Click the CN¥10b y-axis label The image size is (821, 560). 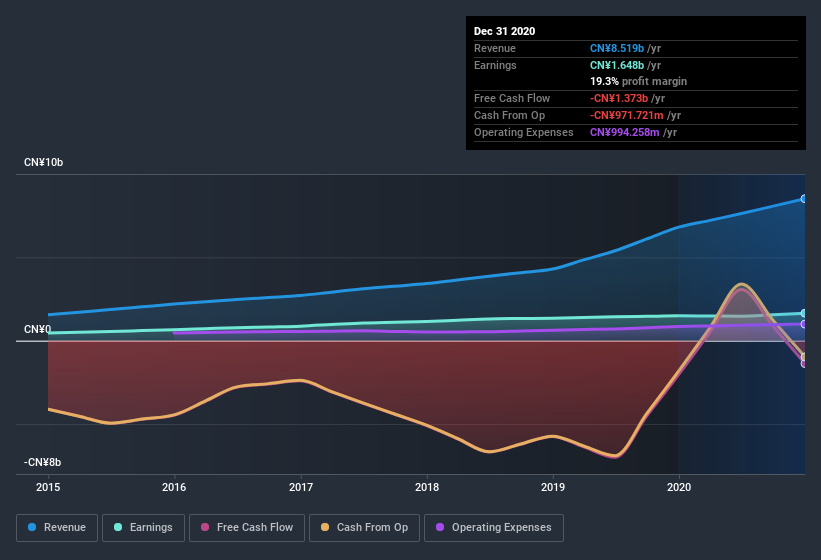pos(43,163)
